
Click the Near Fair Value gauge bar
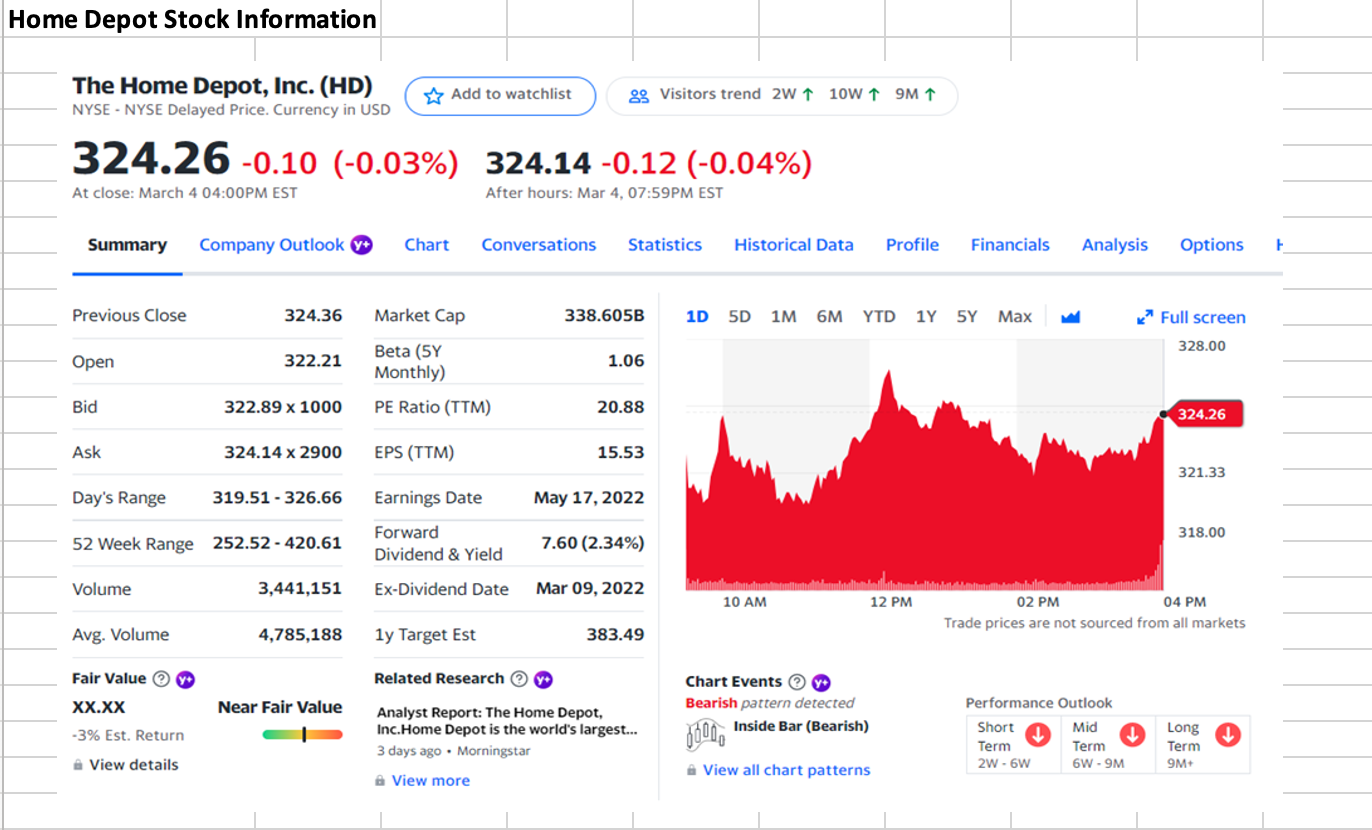302,735
